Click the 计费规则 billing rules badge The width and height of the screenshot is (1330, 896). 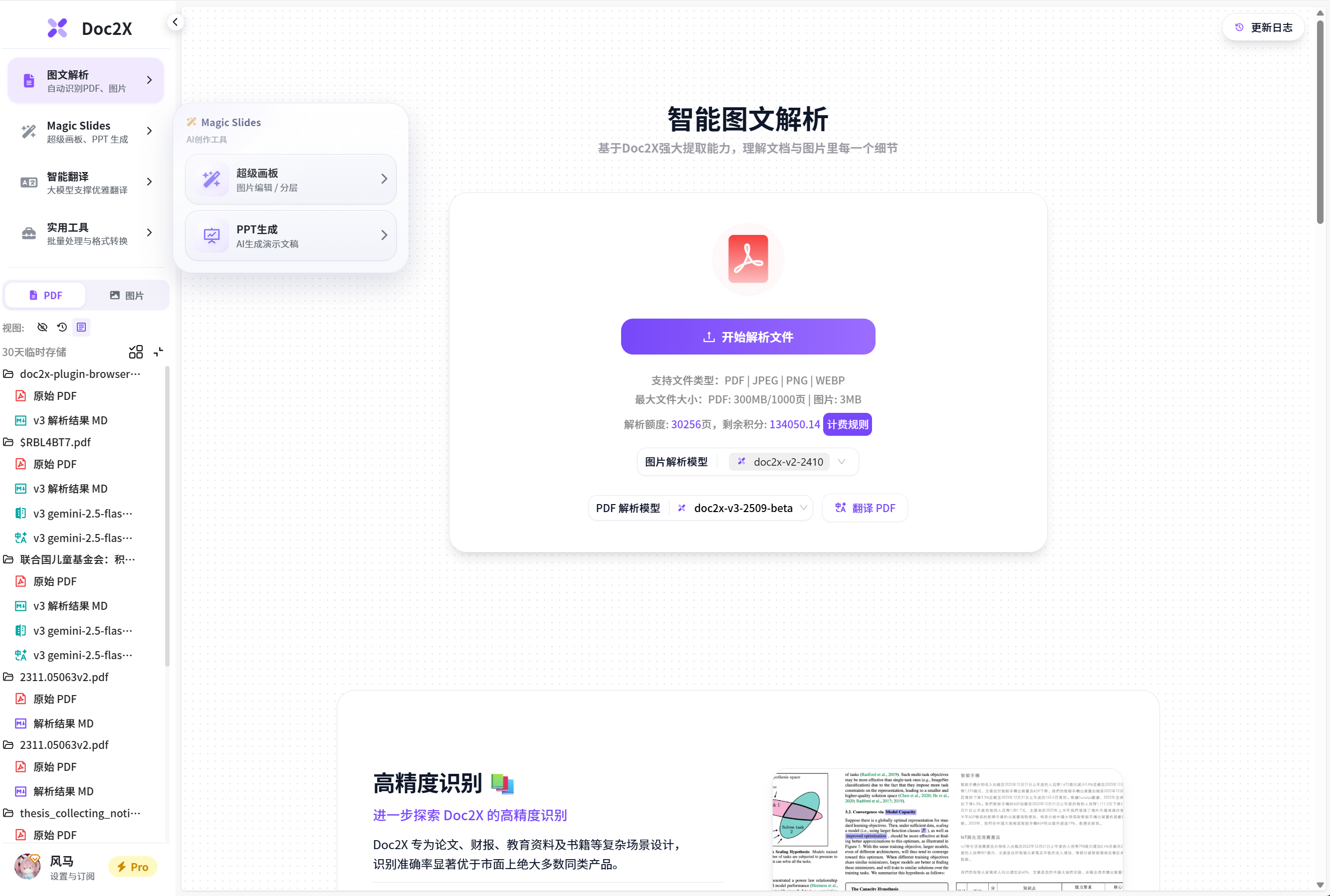point(847,424)
